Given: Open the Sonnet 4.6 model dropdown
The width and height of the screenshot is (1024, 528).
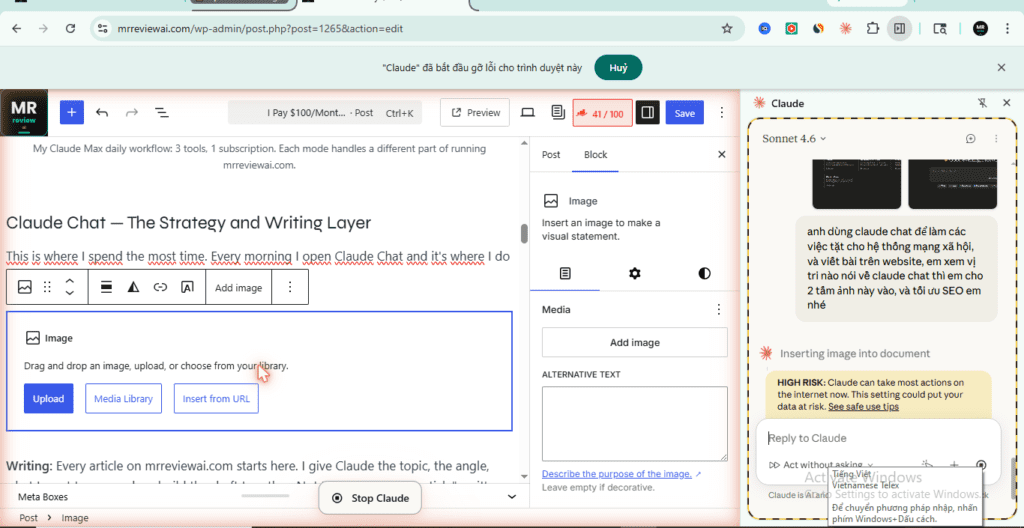Looking at the screenshot, I should click(795, 139).
